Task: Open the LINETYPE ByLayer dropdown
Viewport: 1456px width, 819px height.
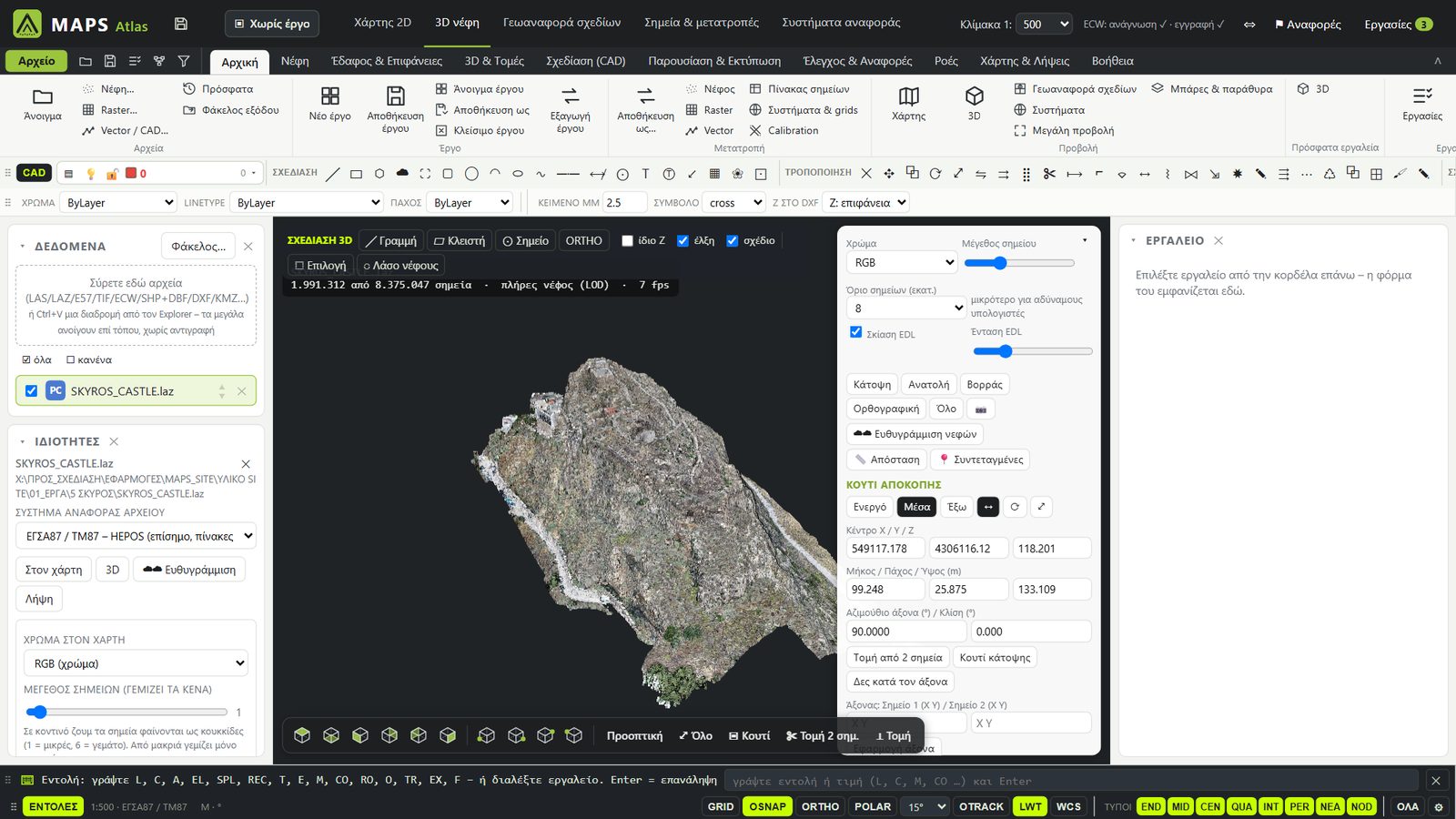Action: (x=307, y=203)
